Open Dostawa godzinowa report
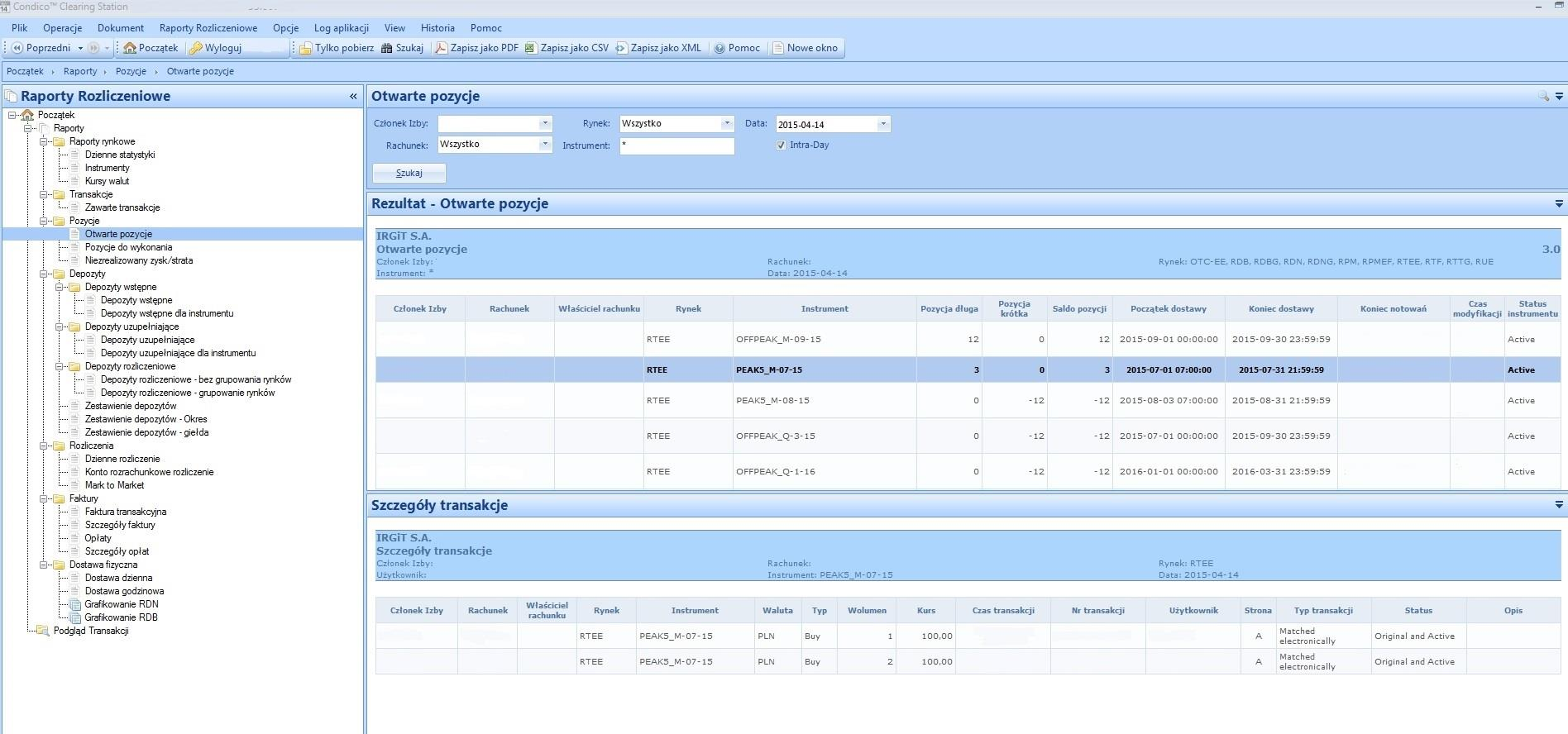The image size is (1568, 734). tap(124, 591)
